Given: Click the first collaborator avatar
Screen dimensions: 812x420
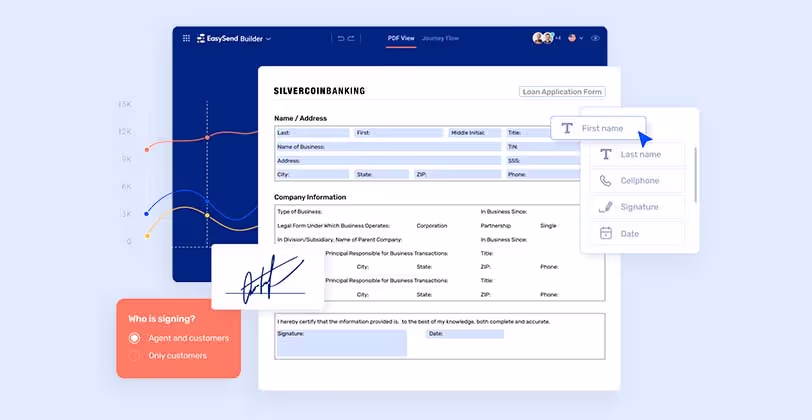Looking at the screenshot, I should [x=538, y=38].
